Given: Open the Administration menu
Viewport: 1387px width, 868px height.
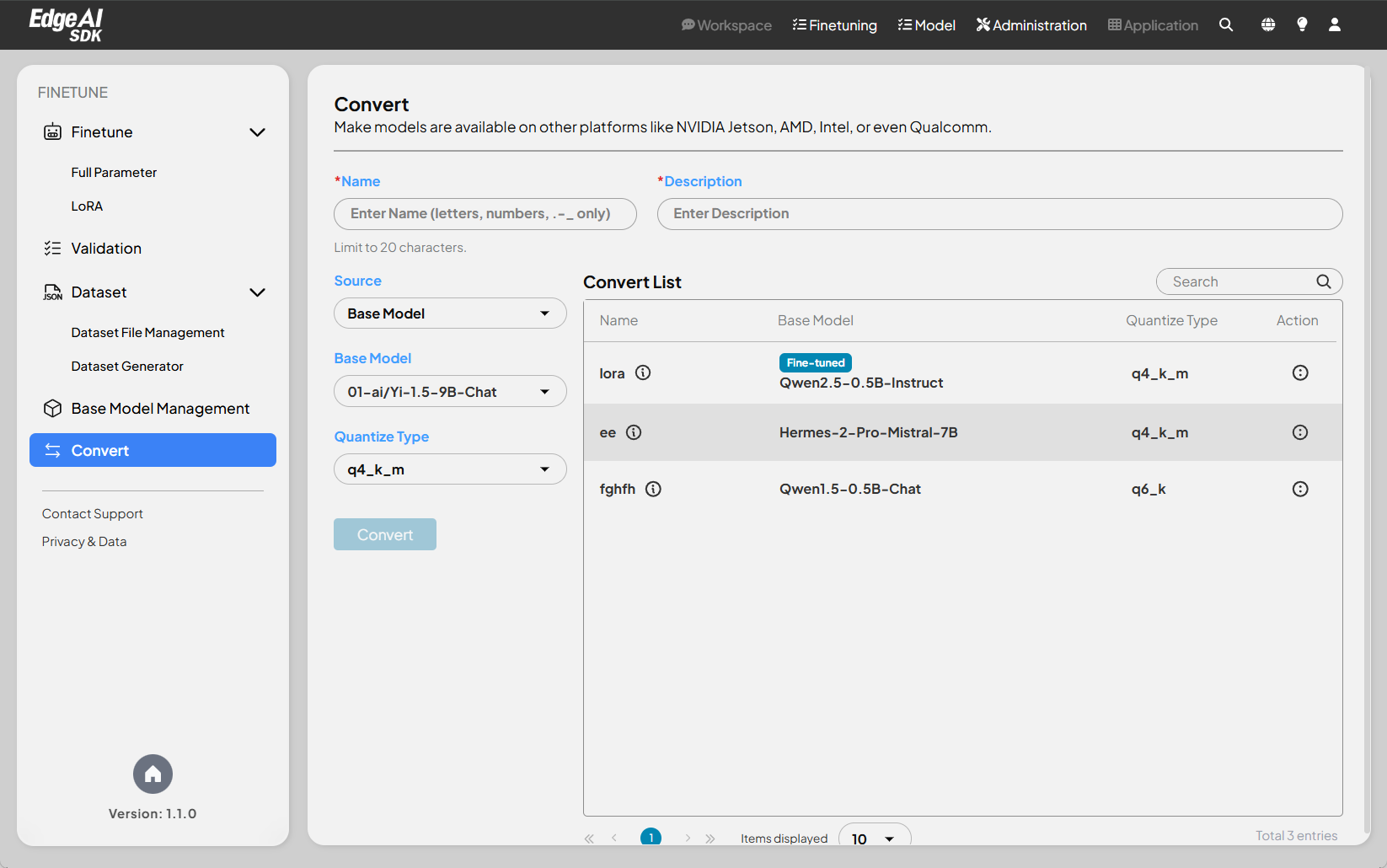Looking at the screenshot, I should click(x=1031, y=25).
